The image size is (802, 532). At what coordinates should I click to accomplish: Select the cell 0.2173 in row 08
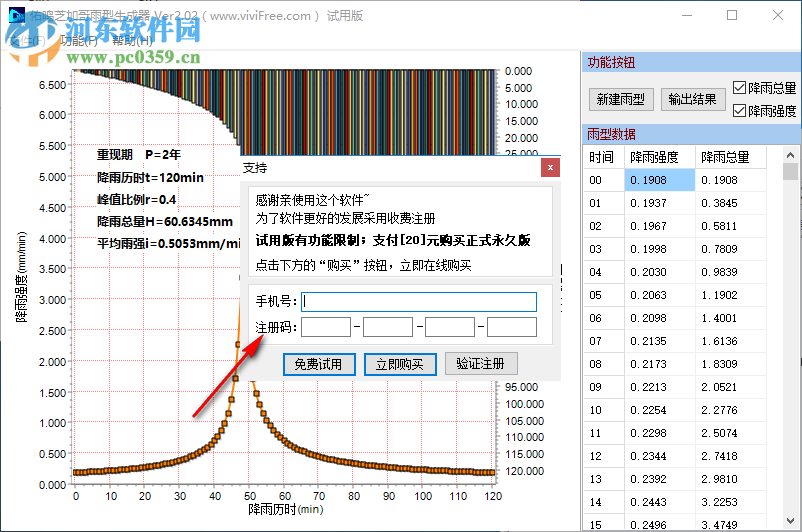click(660, 364)
